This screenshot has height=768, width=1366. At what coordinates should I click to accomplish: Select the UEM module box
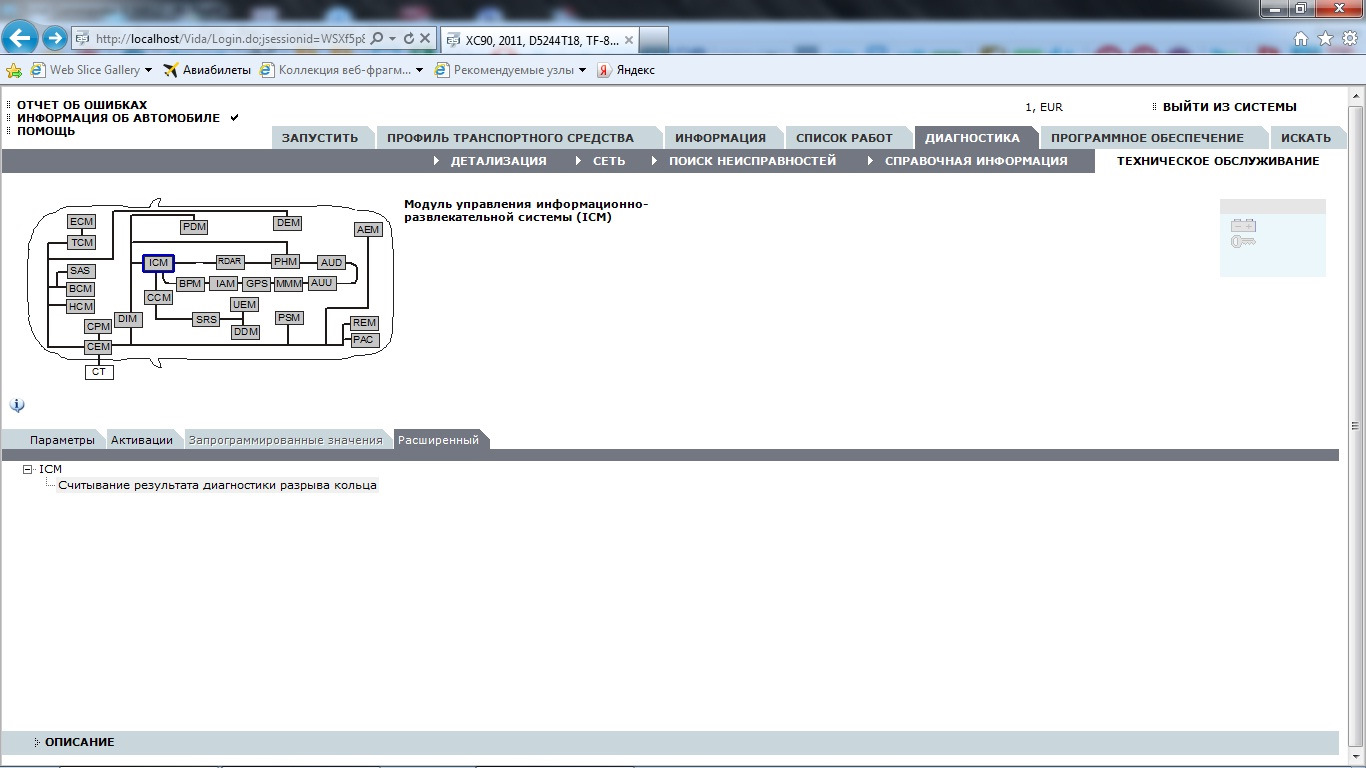point(244,304)
